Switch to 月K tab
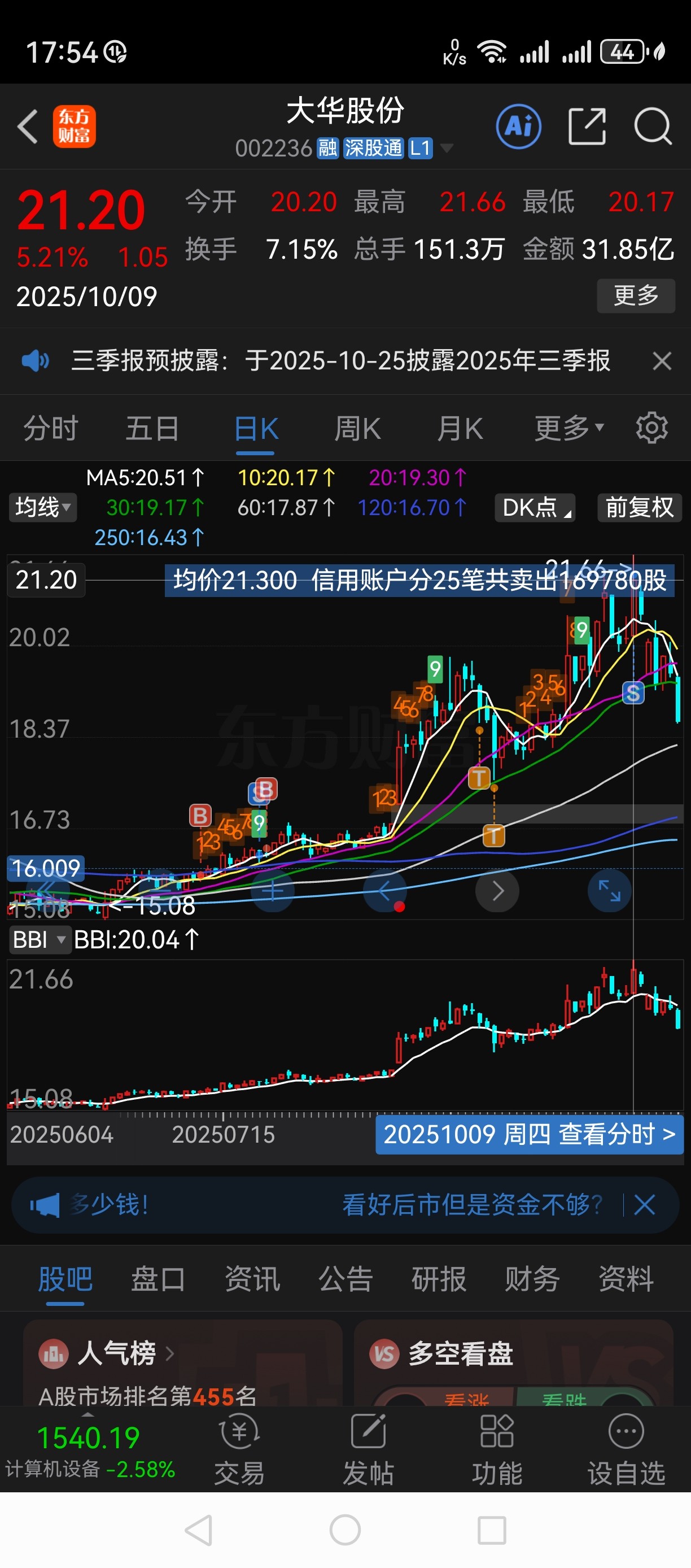This screenshot has height=1568, width=691. click(460, 429)
